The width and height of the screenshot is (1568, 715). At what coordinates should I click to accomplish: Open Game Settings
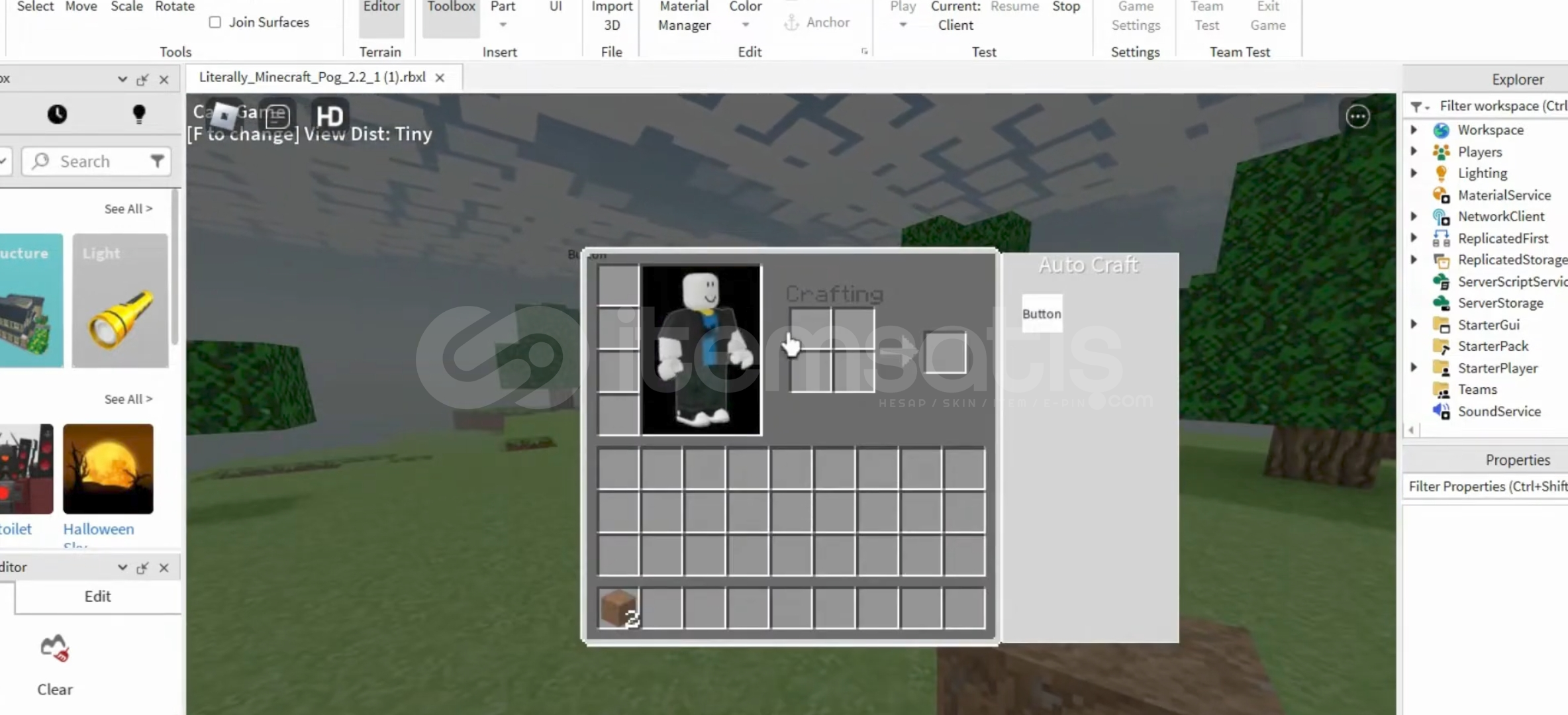coord(1136,17)
